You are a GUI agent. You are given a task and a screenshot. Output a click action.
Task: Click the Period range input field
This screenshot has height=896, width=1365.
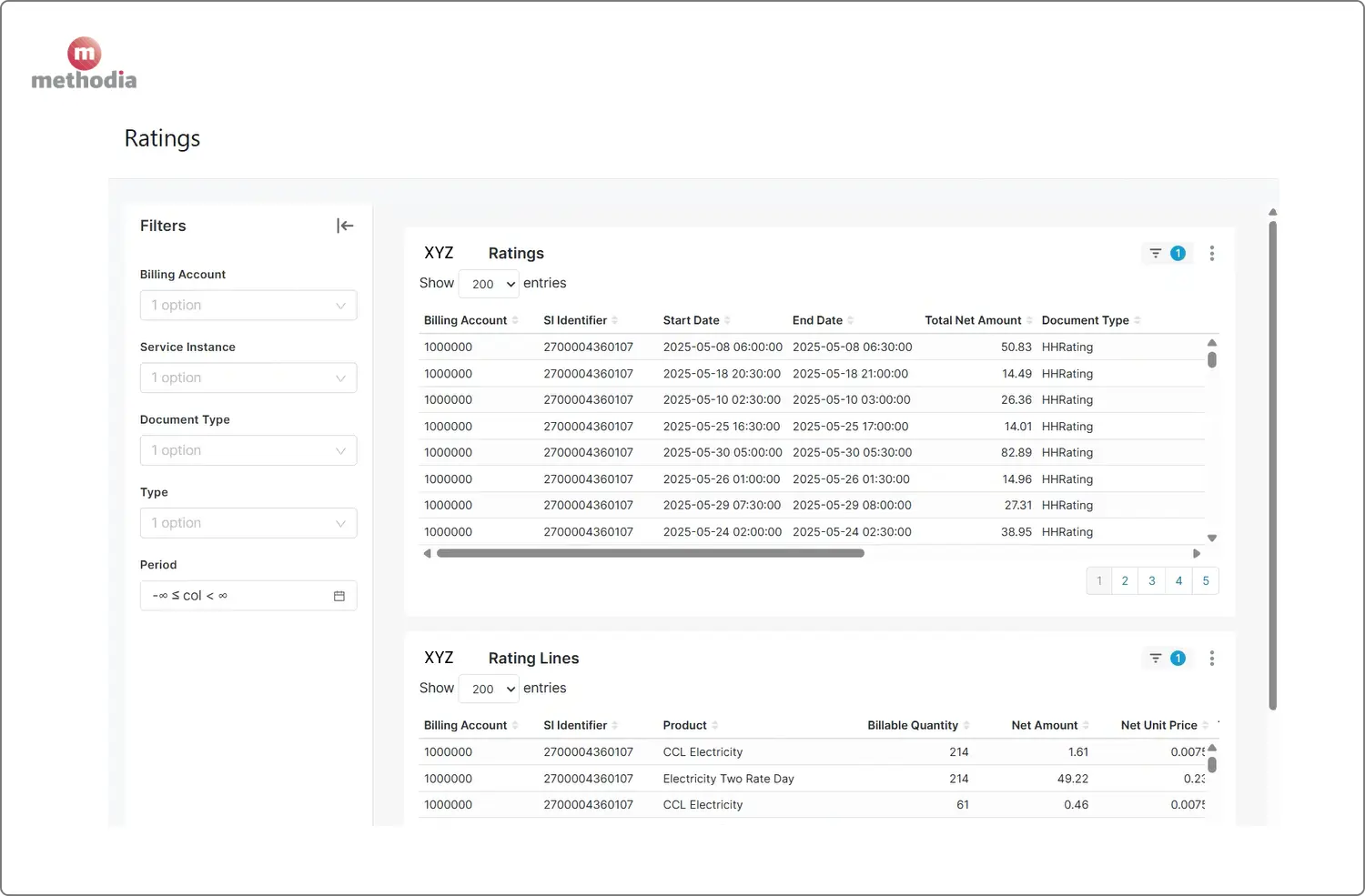227,595
